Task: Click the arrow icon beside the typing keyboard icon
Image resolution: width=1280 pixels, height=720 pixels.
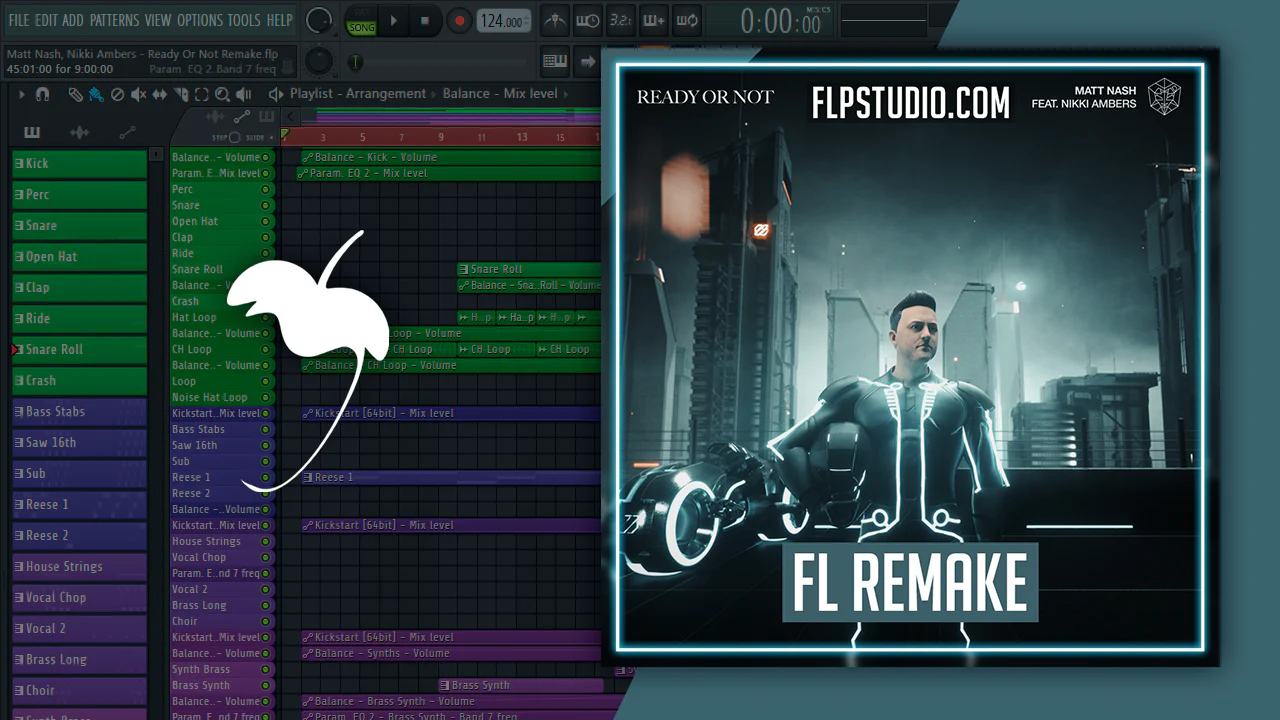Action: pos(588,61)
